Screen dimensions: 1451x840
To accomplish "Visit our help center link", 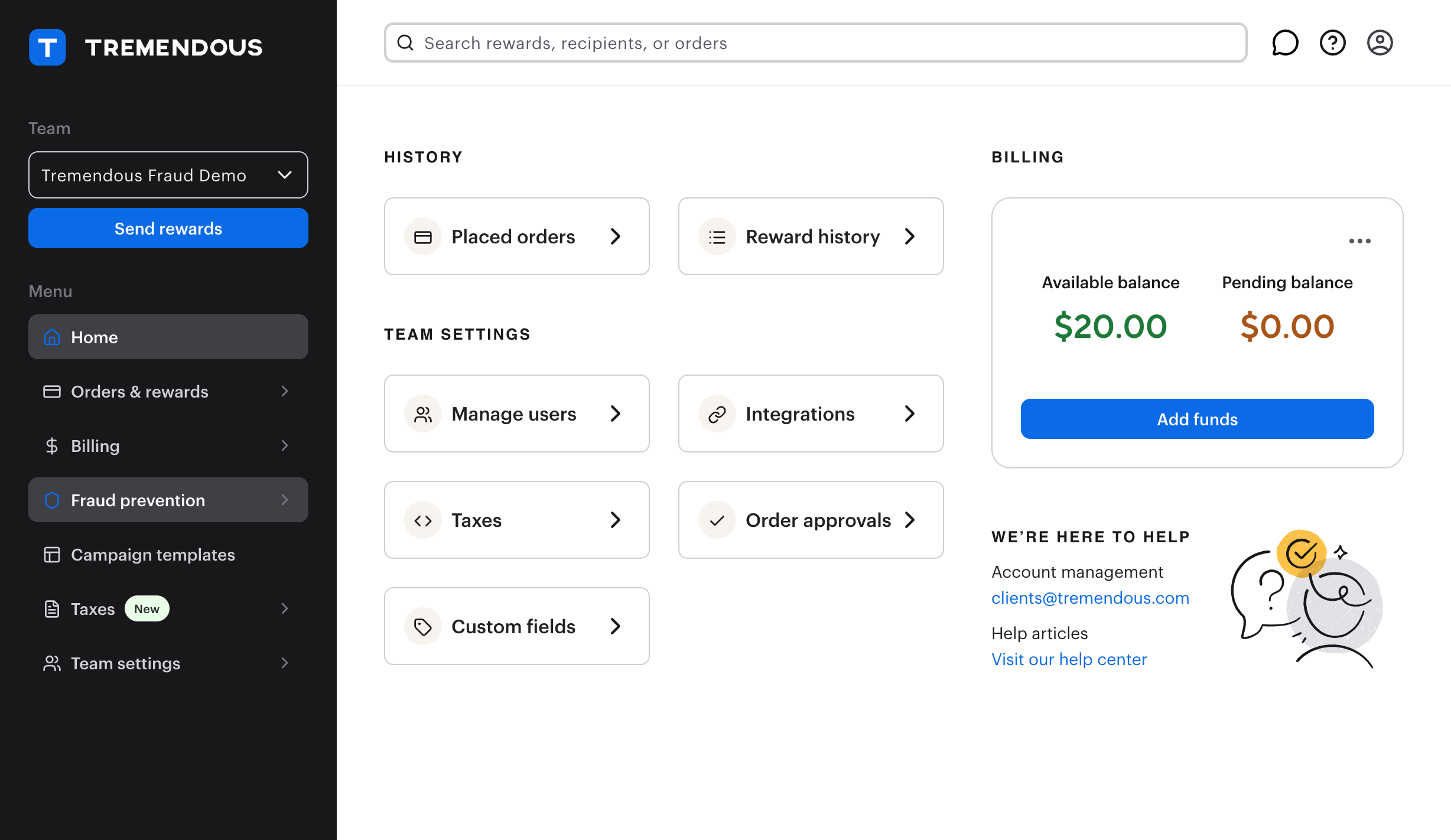I will pos(1069,659).
